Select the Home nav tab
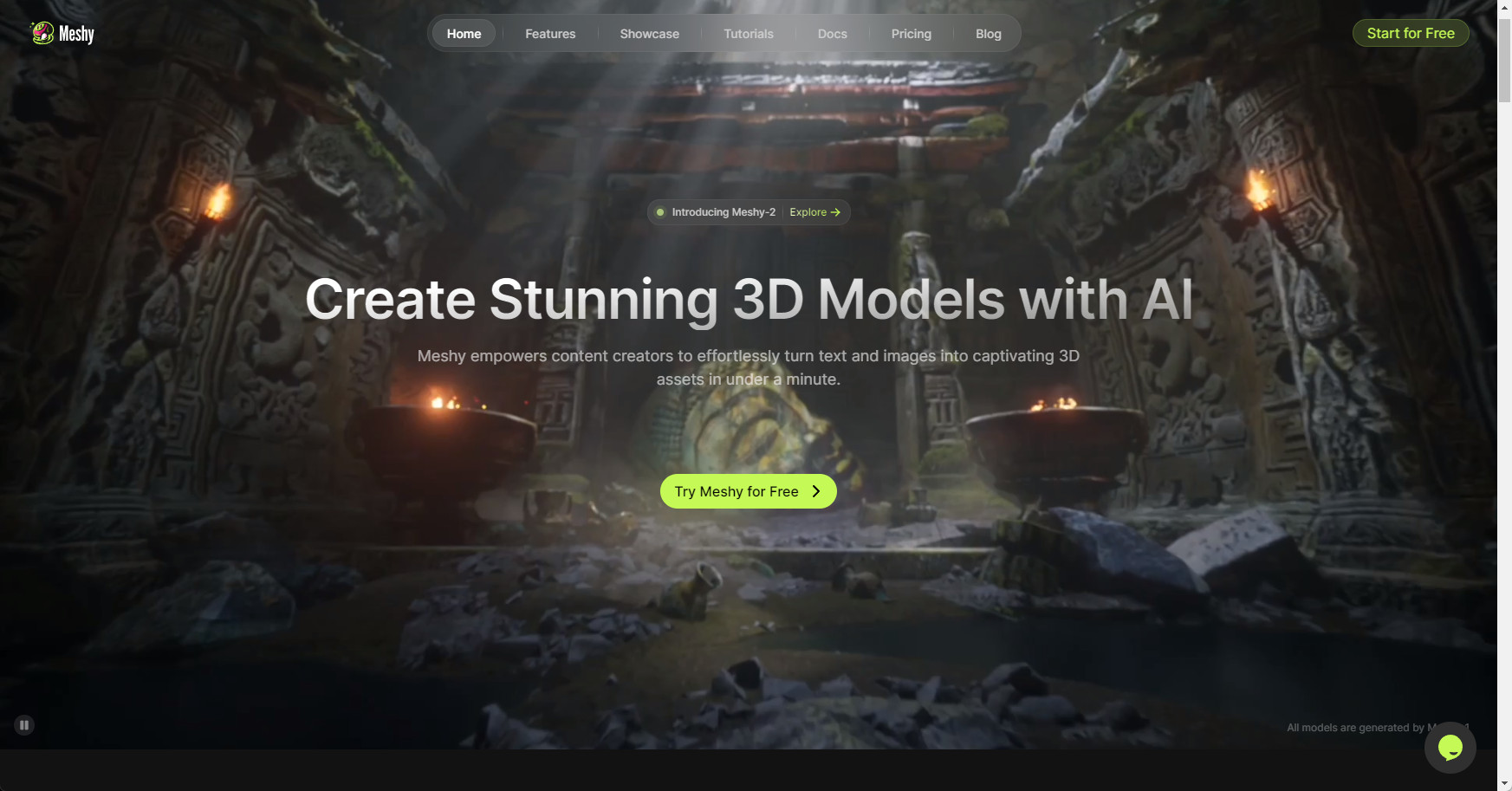 pyautogui.click(x=464, y=34)
